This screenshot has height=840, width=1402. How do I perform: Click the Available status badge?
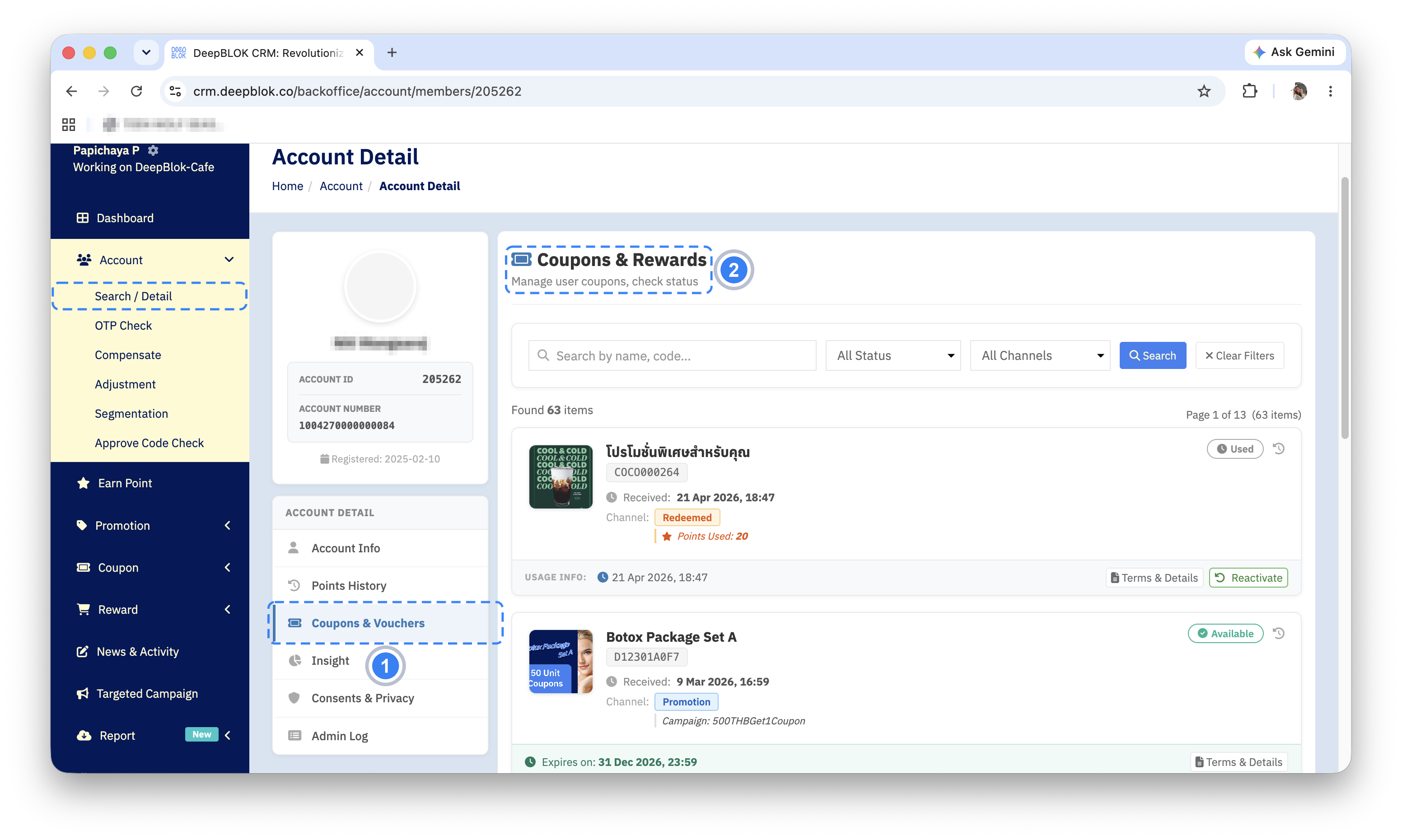coord(1225,634)
